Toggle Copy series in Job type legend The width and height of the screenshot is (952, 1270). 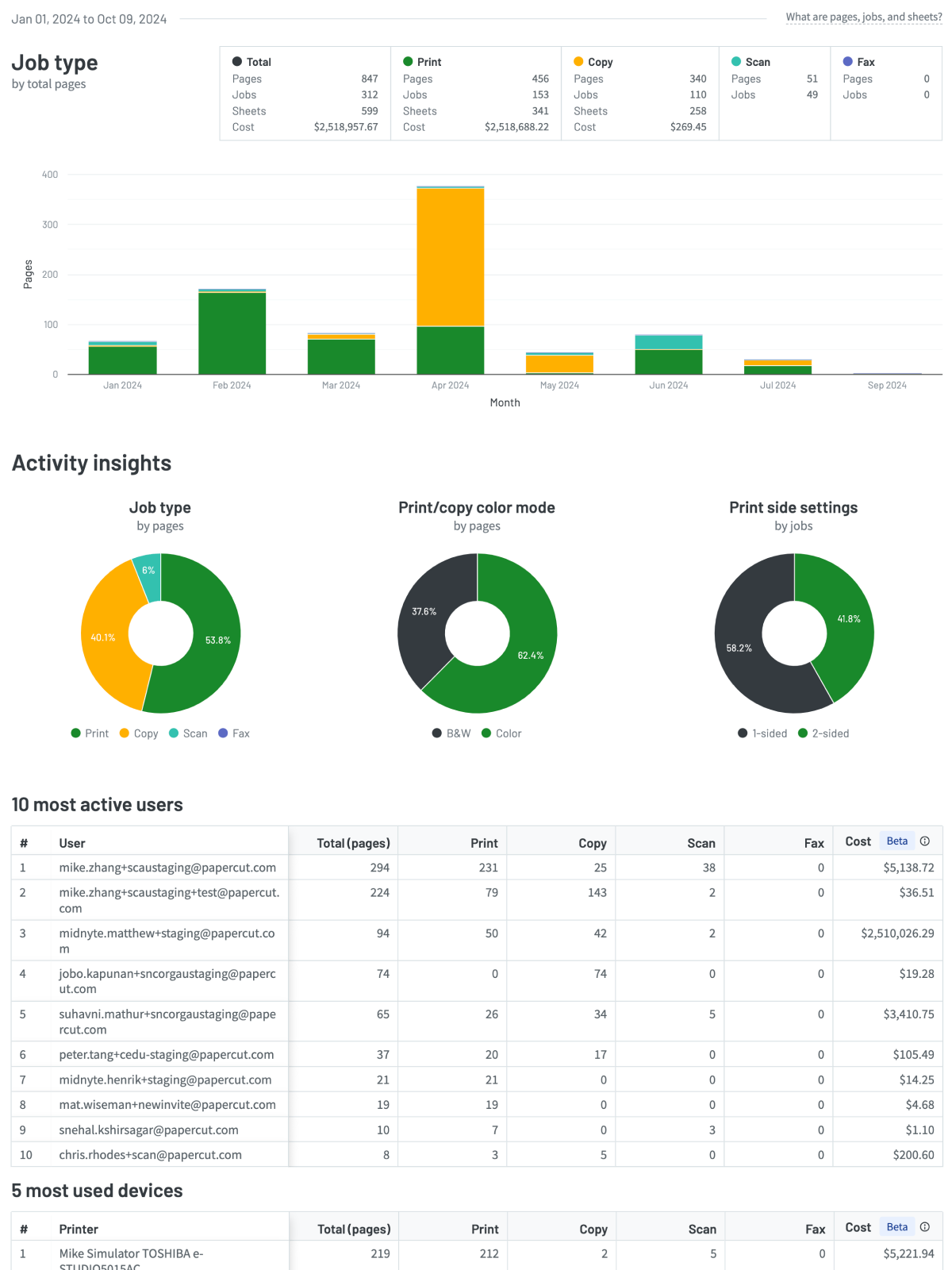click(139, 733)
